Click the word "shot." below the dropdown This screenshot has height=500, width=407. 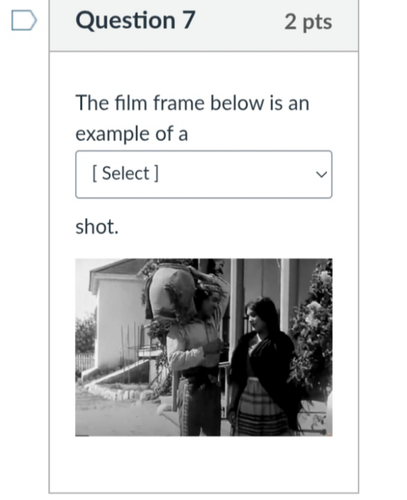pos(97,227)
